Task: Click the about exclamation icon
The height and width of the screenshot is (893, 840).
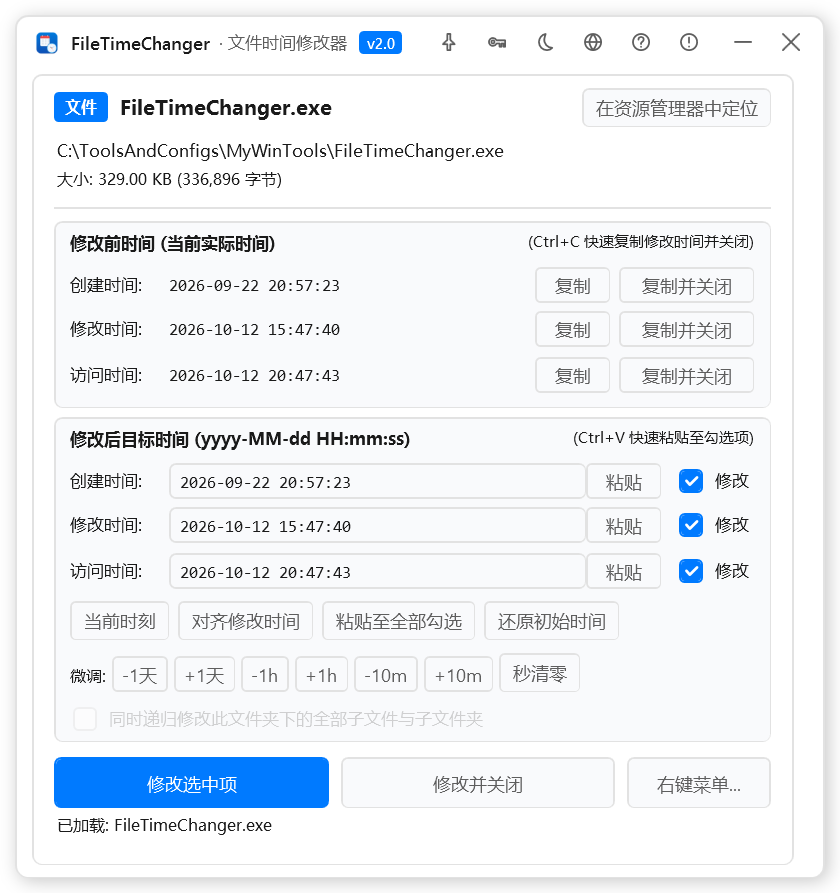Action: coord(689,42)
